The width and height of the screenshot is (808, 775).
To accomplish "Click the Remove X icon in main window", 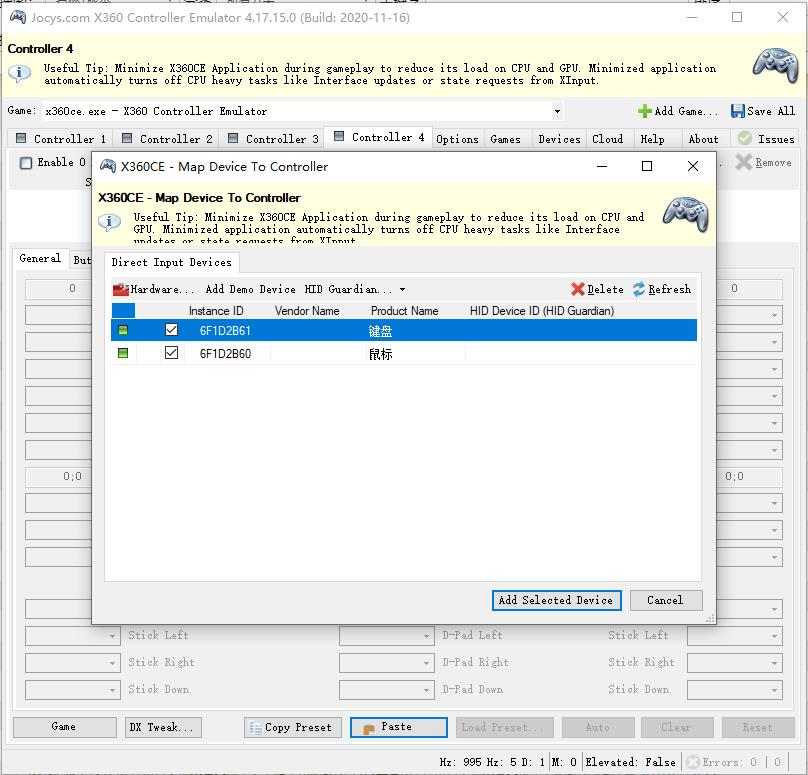I will coord(744,162).
